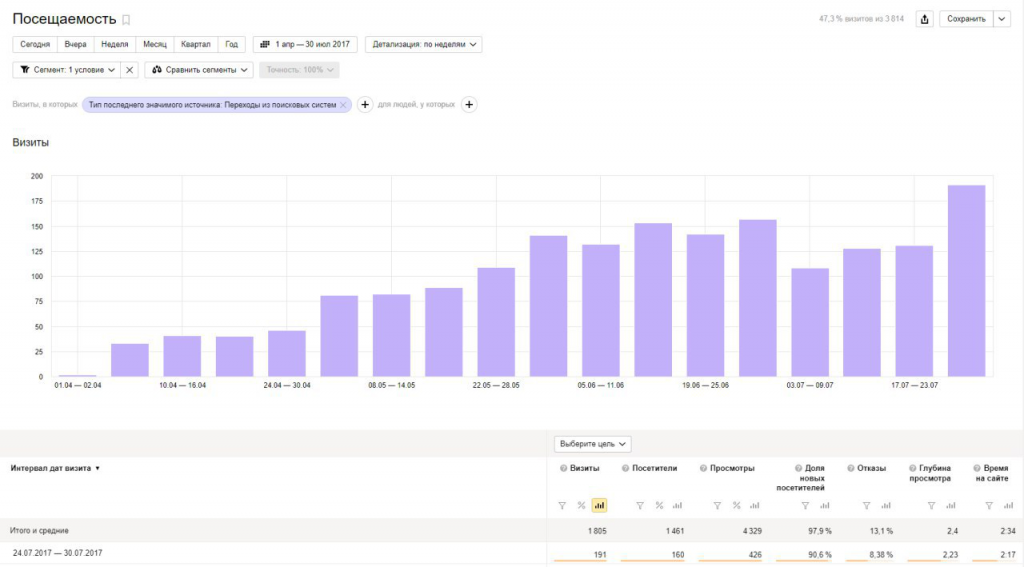
Task: Open the Точность: 100% dropdown
Action: pyautogui.click(x=299, y=70)
